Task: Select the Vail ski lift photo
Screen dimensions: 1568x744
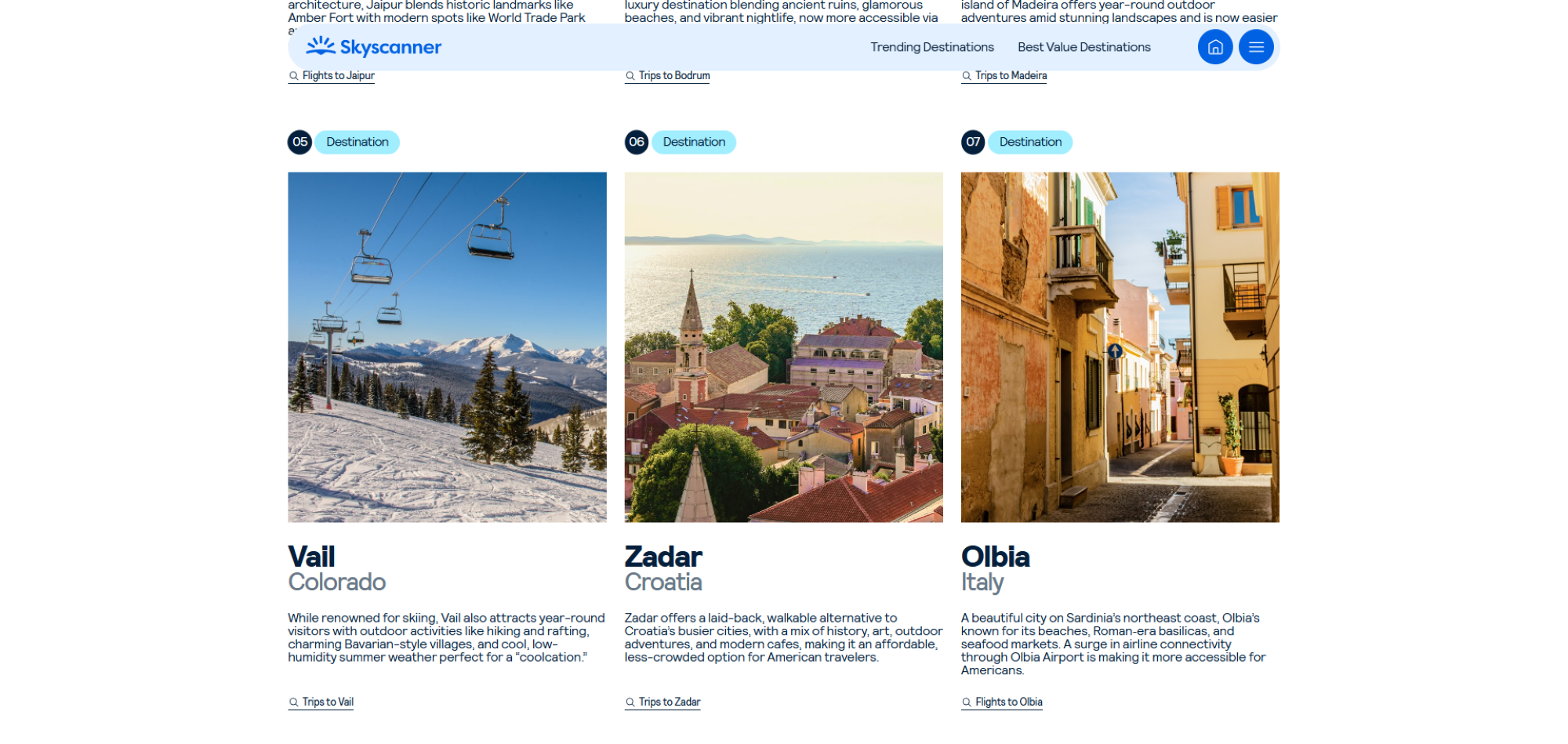Action: tap(447, 347)
